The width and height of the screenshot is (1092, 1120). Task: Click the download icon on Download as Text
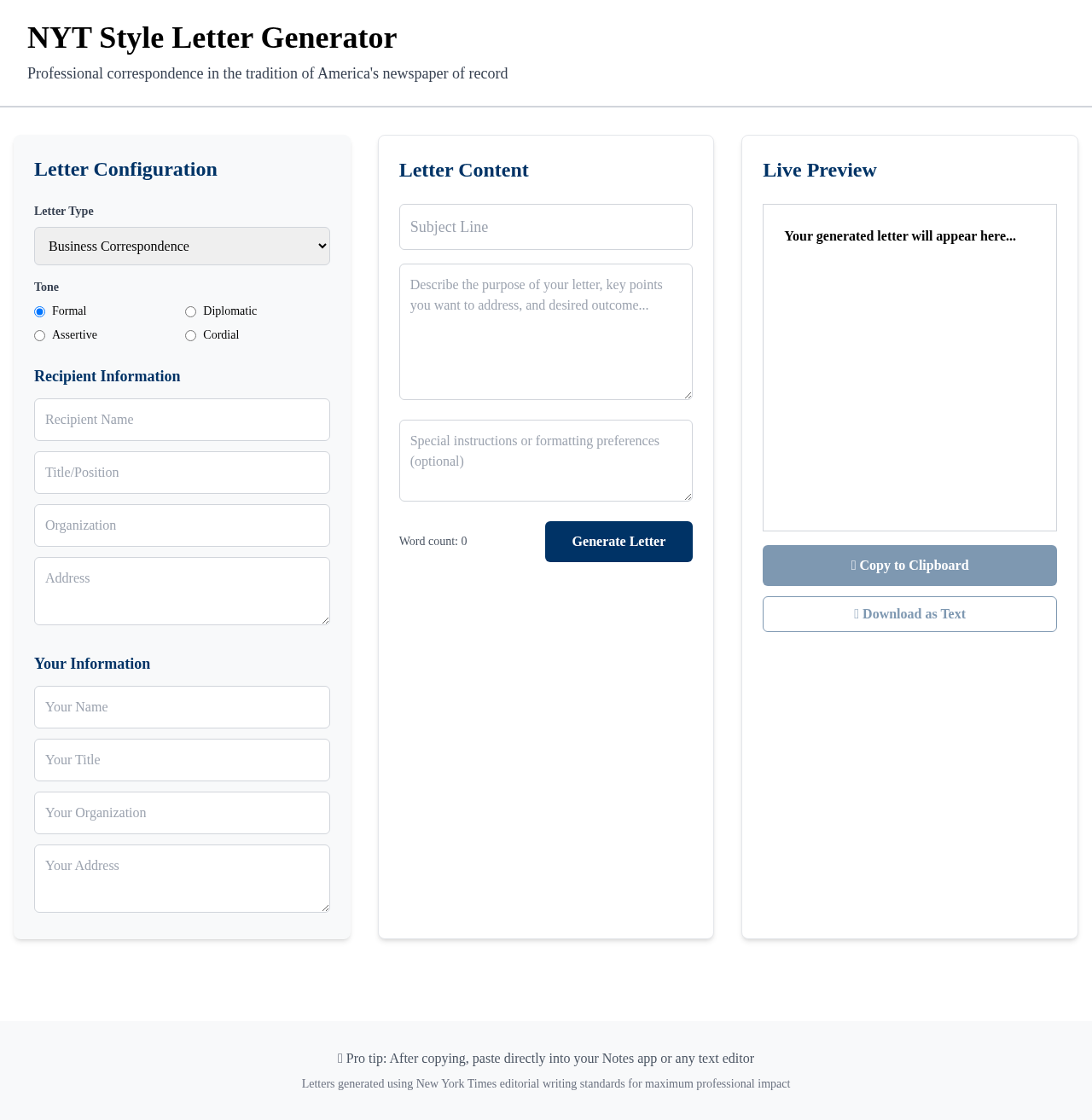pos(856,614)
